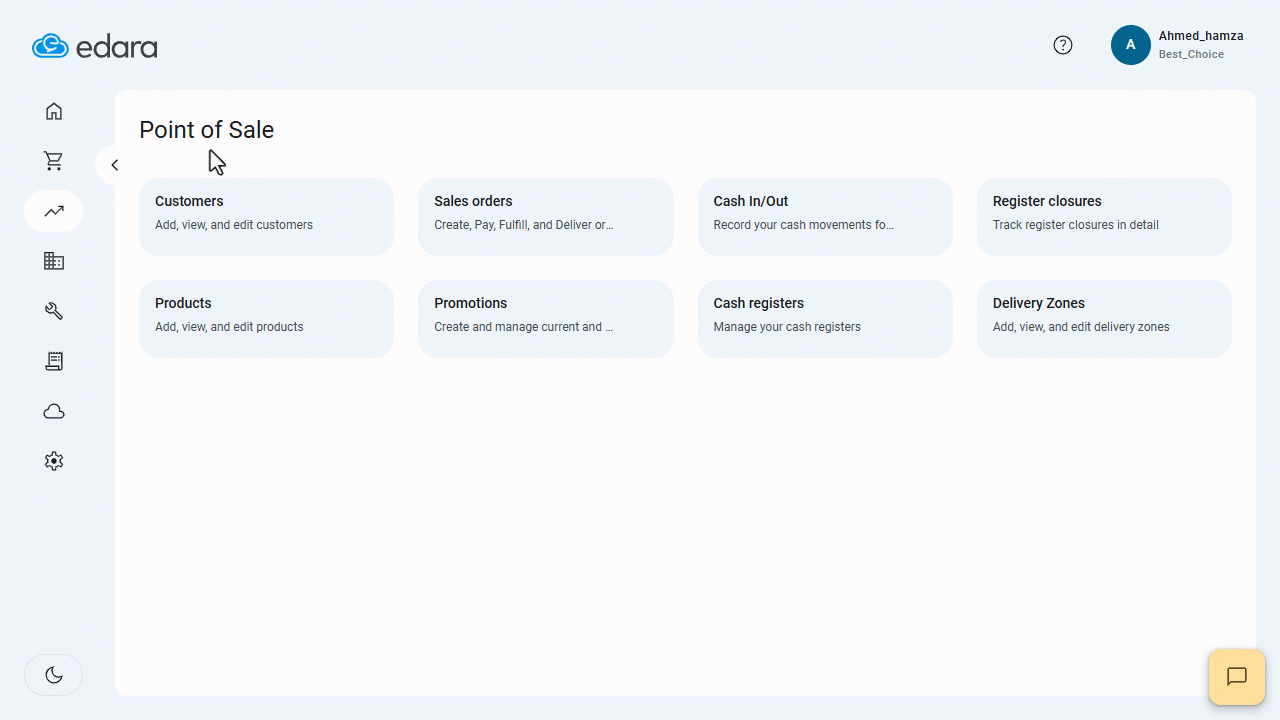Open the cloud sidebar icon
The image size is (1280, 720).
pos(54,411)
